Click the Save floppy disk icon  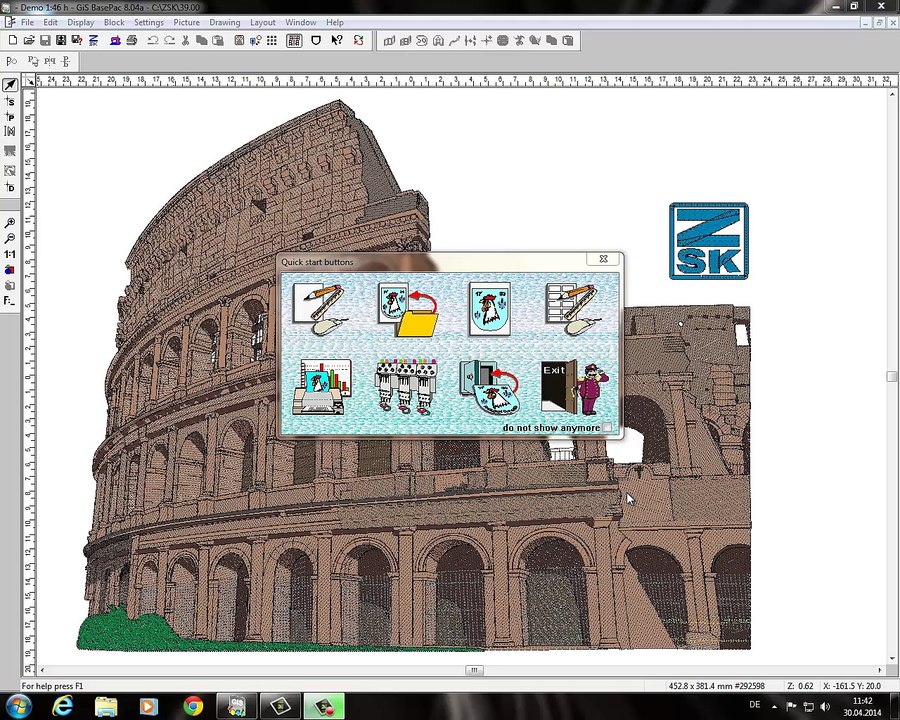45,41
